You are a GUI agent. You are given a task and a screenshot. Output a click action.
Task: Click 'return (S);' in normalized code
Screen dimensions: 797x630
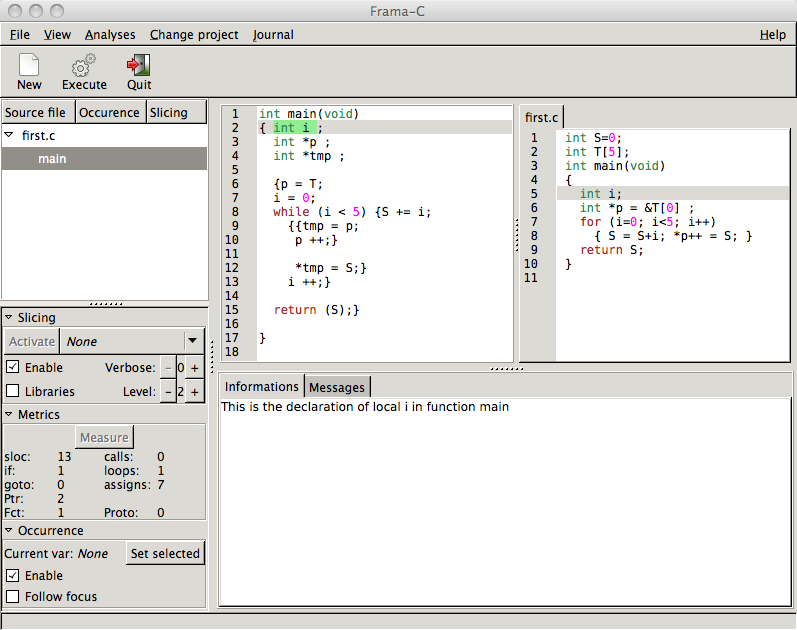(x=315, y=310)
